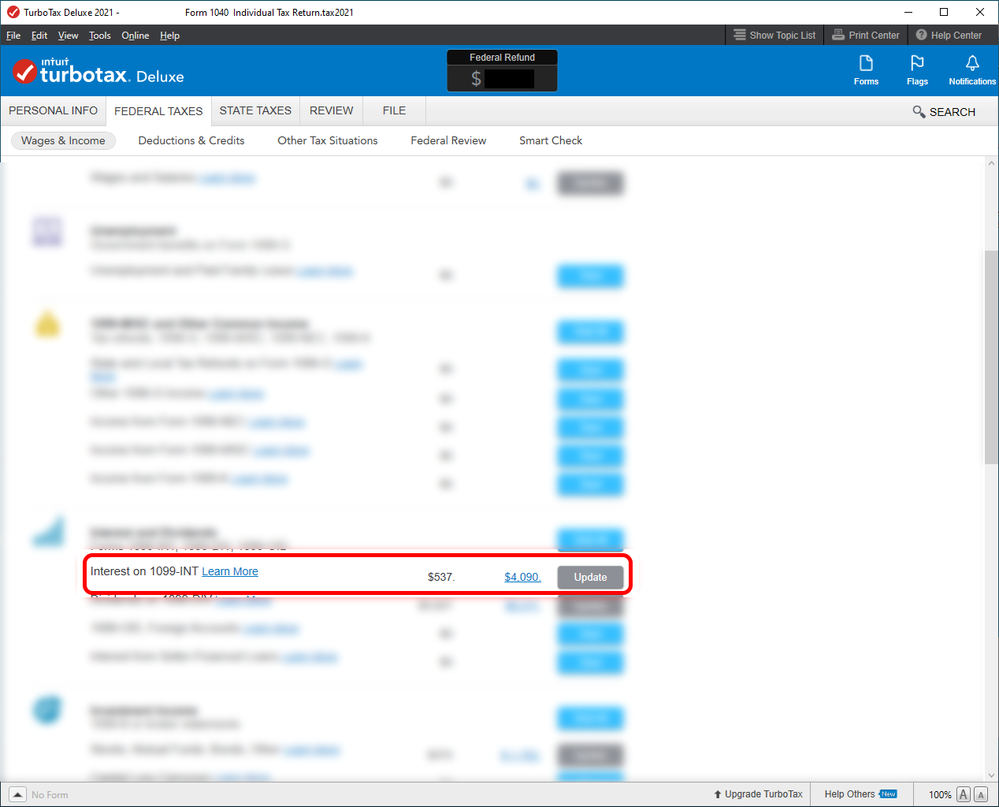999x807 pixels.
Task: Show the Topic List
Action: coord(774,35)
